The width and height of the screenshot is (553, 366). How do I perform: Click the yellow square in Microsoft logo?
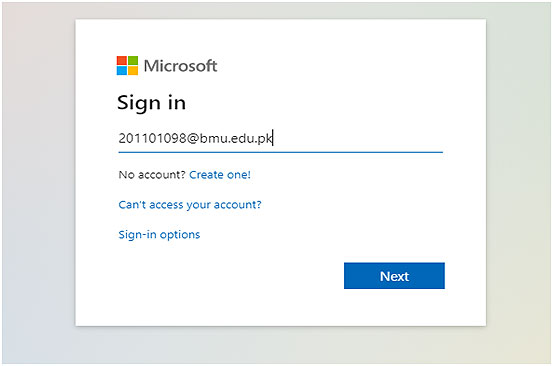133,71
